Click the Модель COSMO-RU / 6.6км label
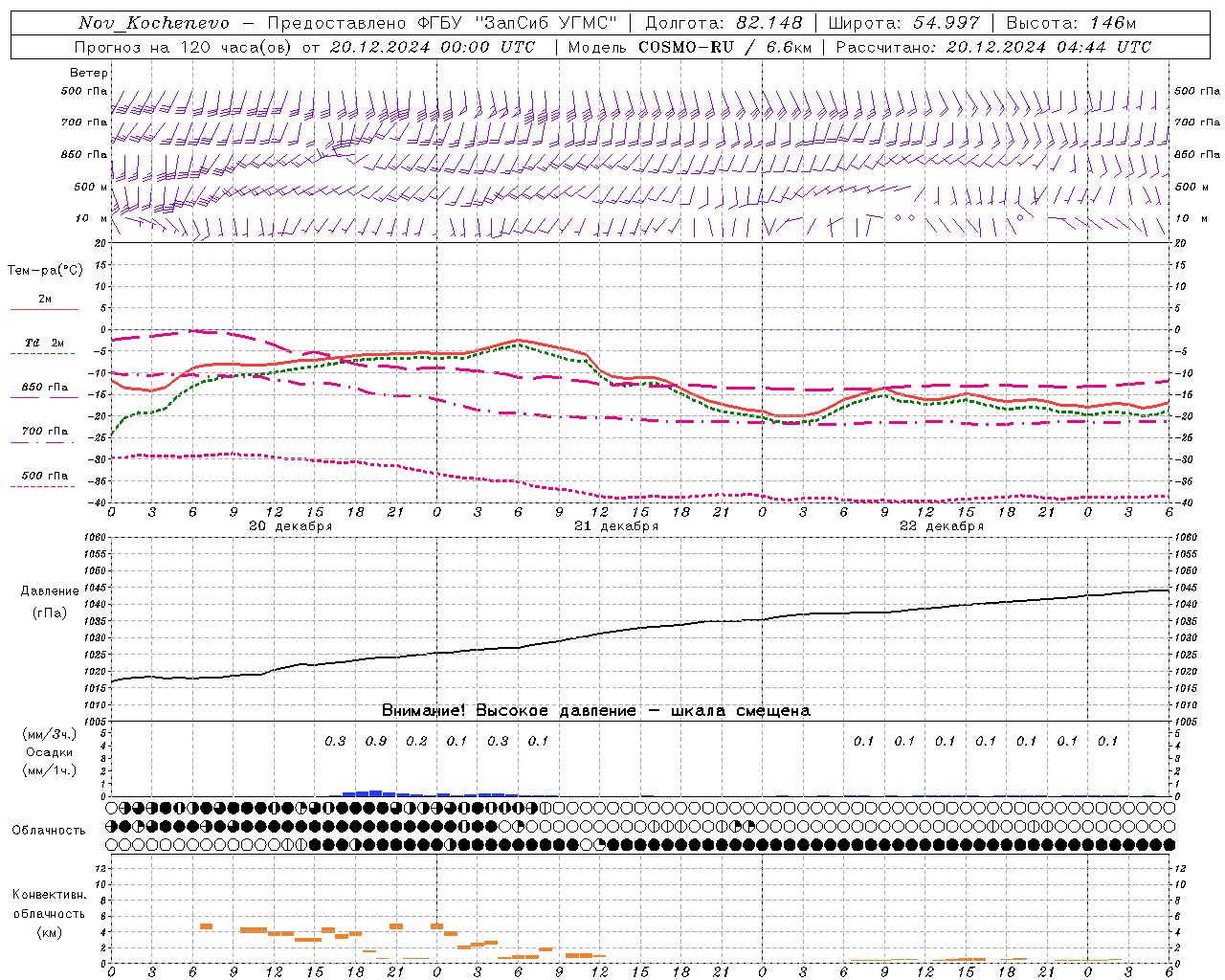The image size is (1225, 980). pyautogui.click(x=689, y=47)
